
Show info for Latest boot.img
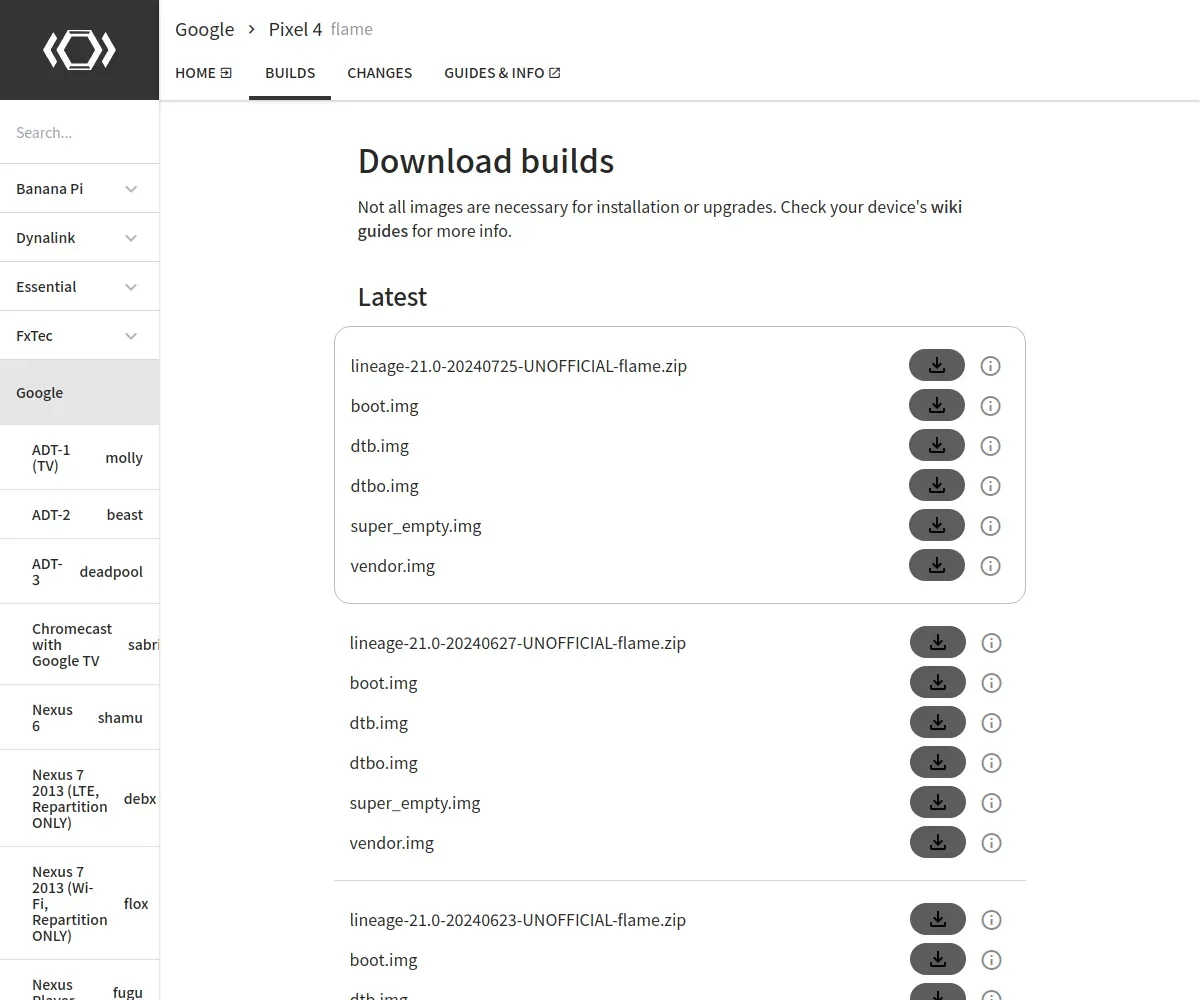[990, 406]
